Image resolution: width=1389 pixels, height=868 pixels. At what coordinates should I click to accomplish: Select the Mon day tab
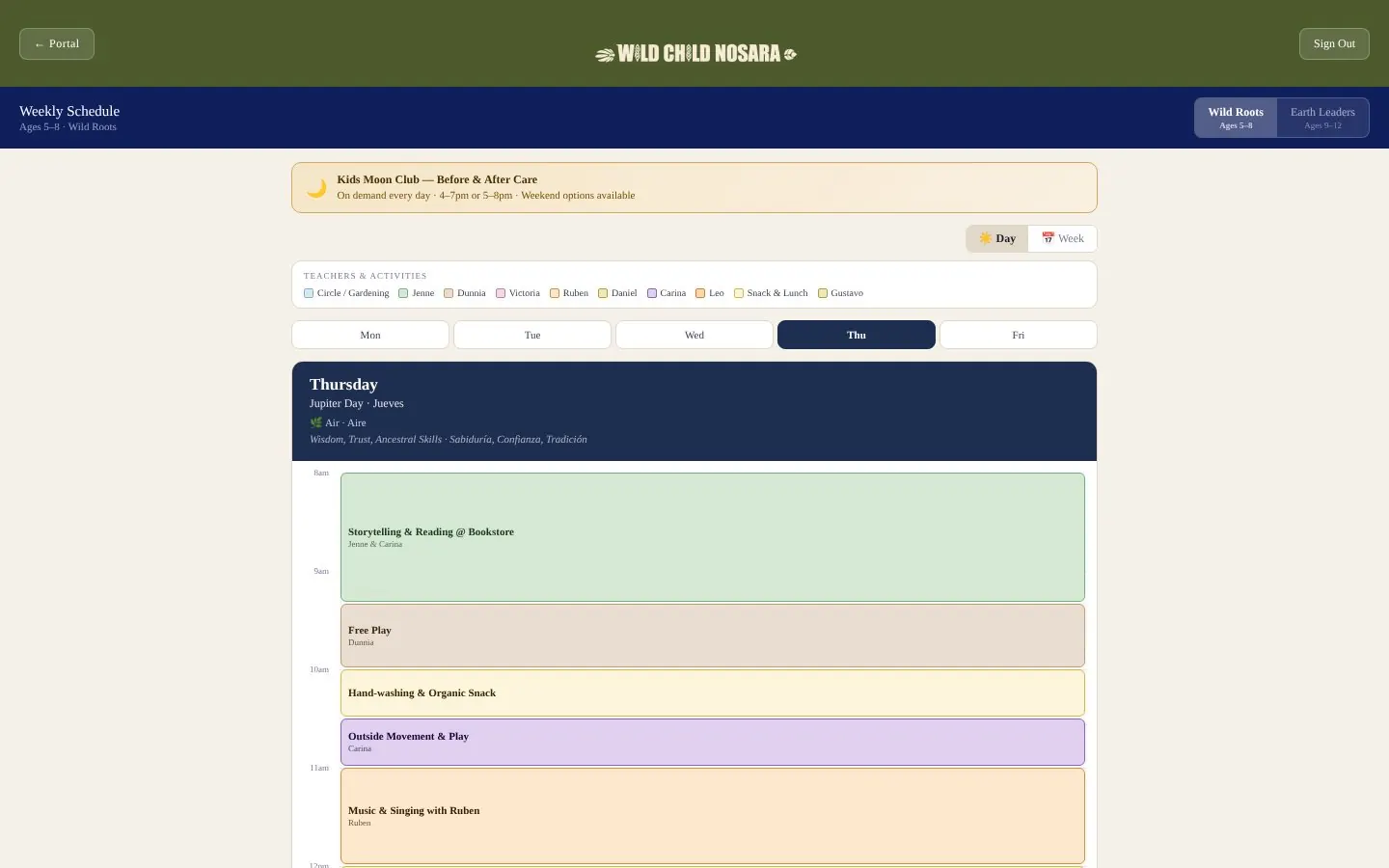370,335
